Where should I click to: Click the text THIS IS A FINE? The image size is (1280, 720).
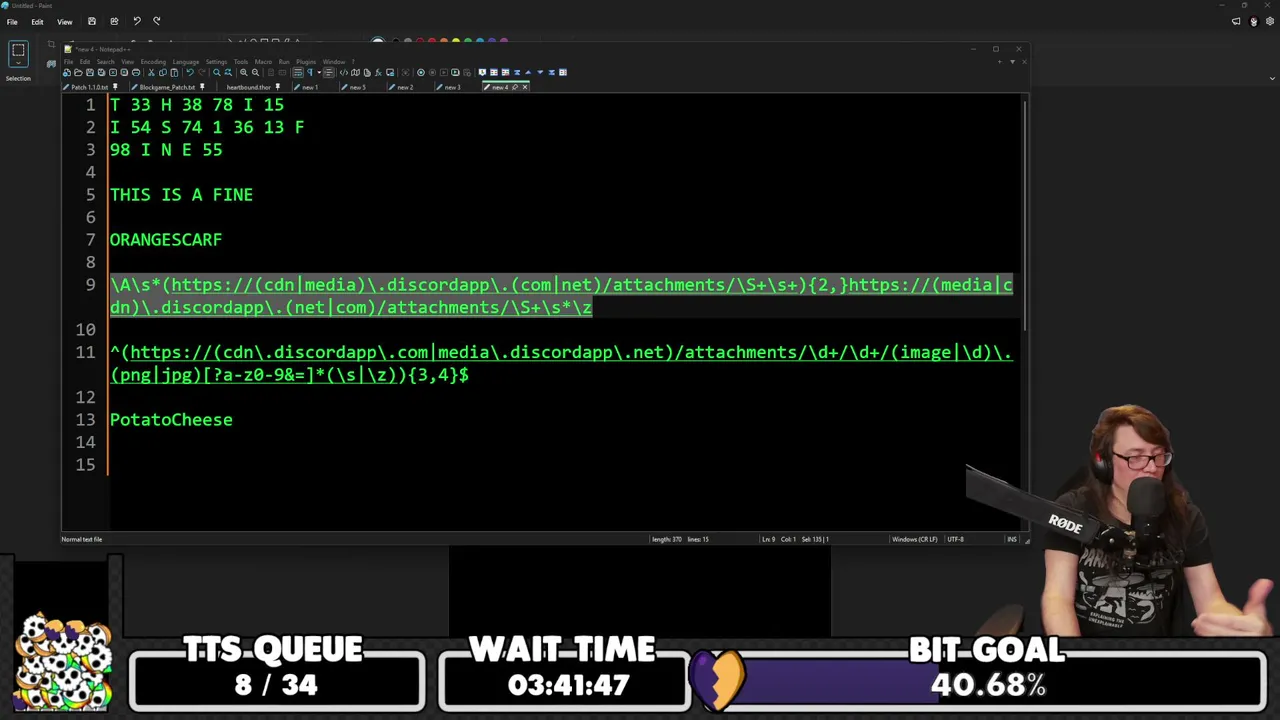pyautogui.click(x=181, y=195)
